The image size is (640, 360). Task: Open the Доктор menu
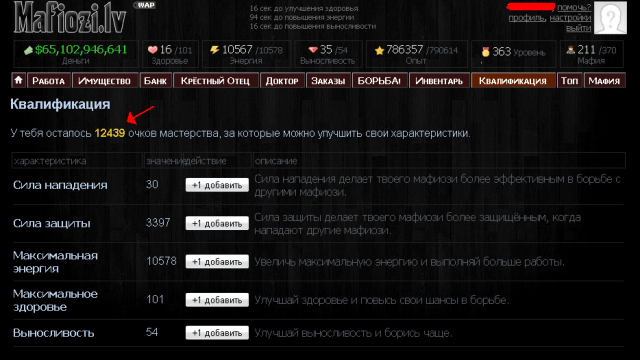[x=282, y=80]
